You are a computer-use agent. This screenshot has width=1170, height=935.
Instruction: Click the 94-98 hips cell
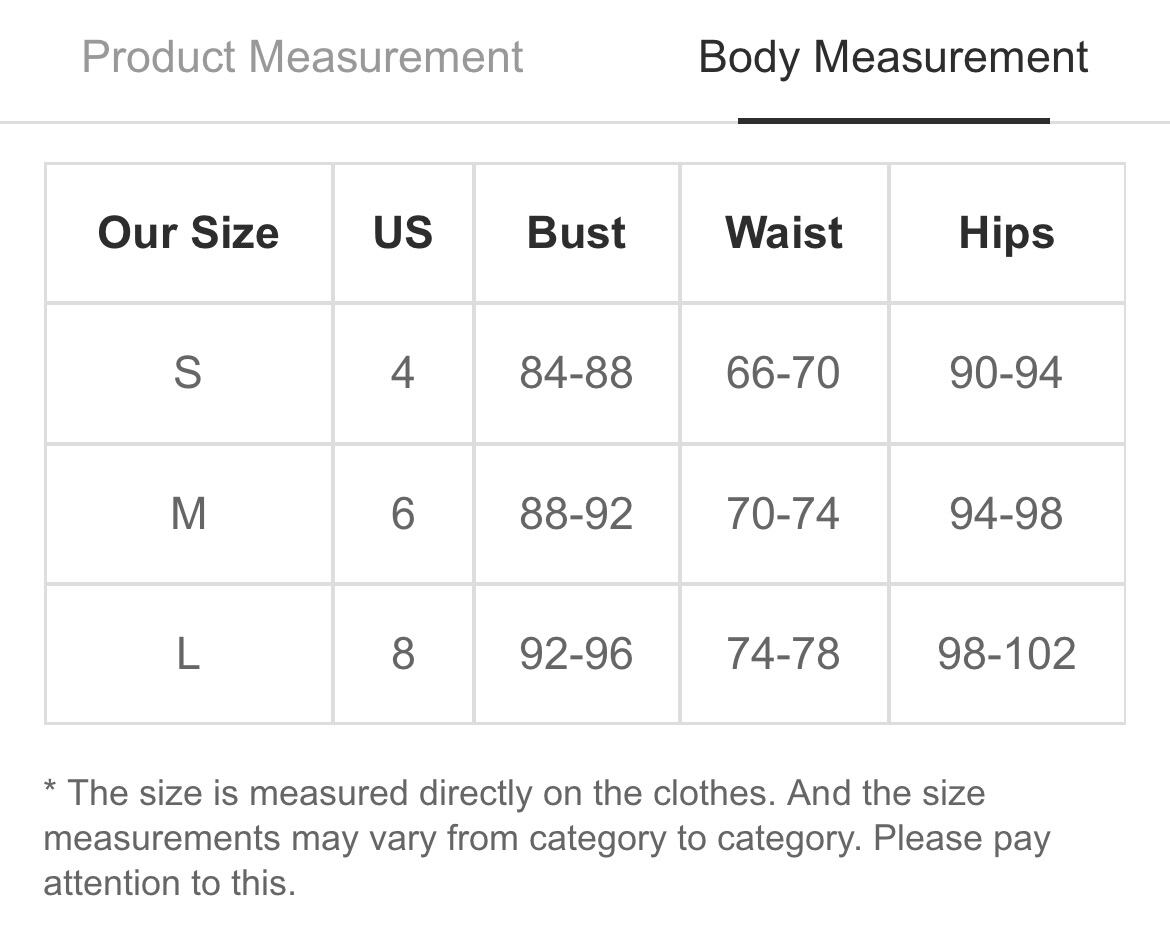pyautogui.click(x=1007, y=514)
